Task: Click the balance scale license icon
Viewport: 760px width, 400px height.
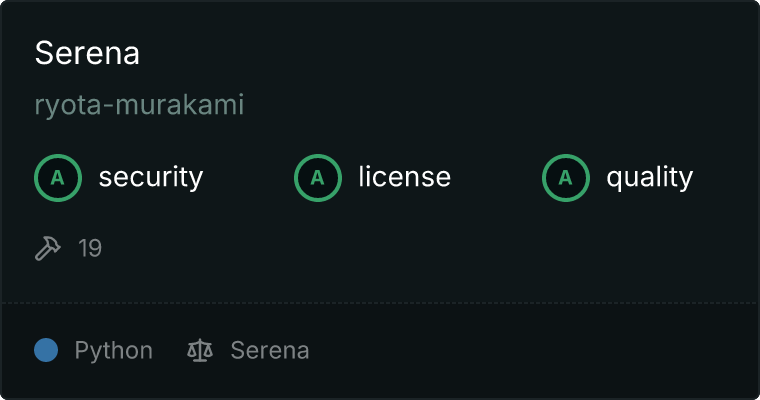Action: coord(200,351)
